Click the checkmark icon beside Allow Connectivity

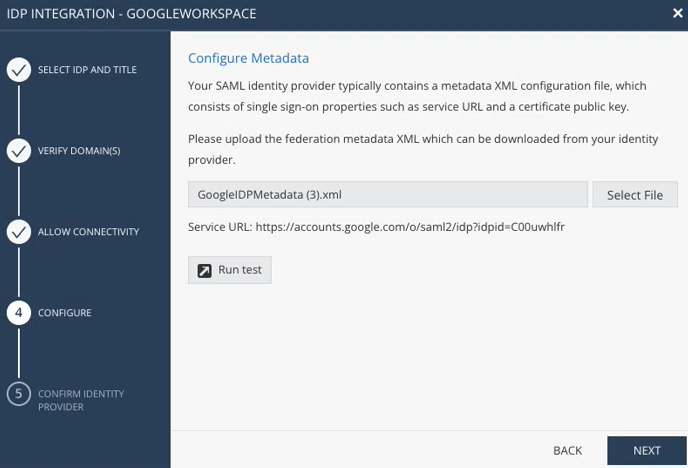[x=18, y=232]
